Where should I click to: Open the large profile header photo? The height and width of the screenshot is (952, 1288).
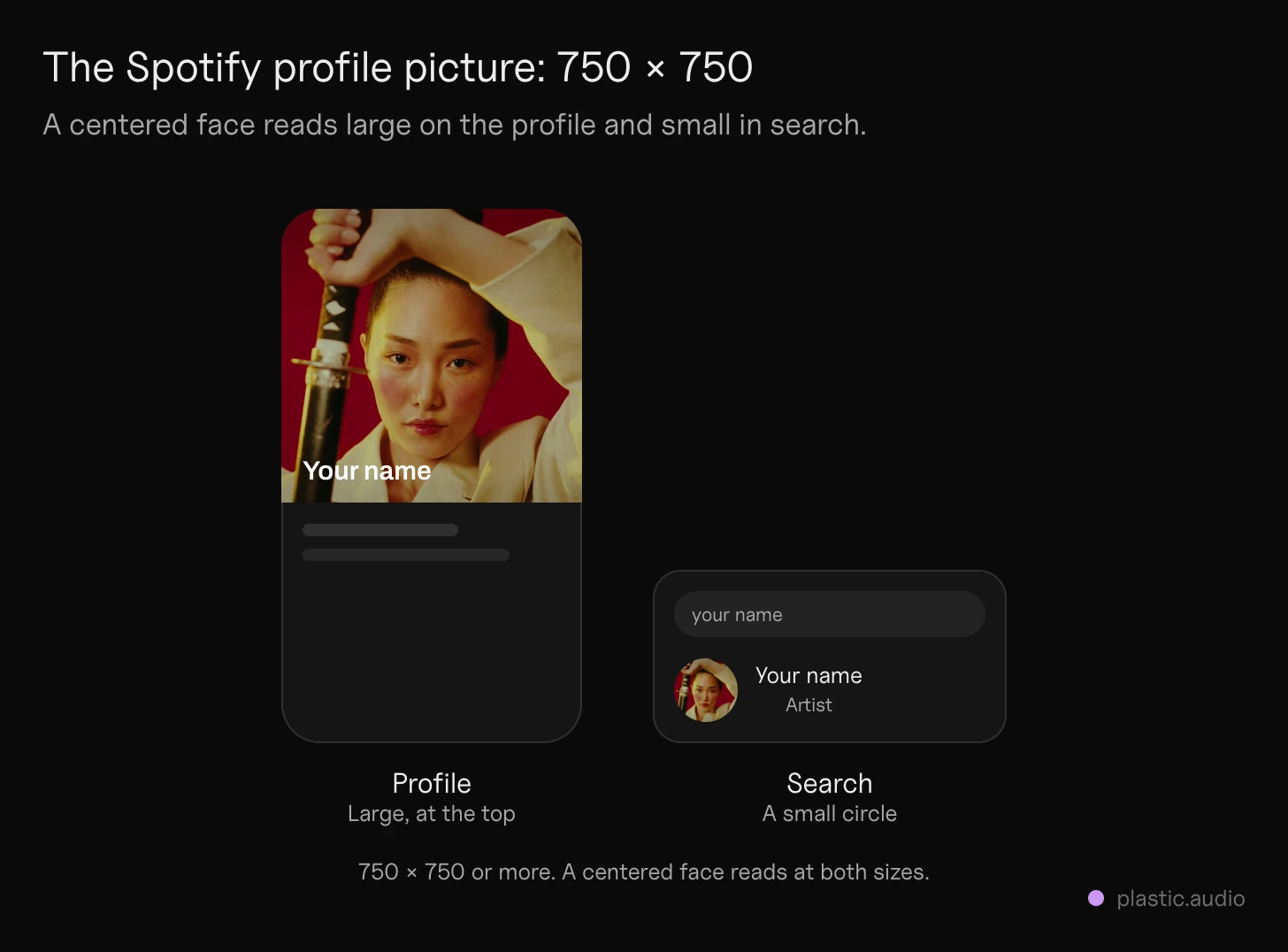432,356
